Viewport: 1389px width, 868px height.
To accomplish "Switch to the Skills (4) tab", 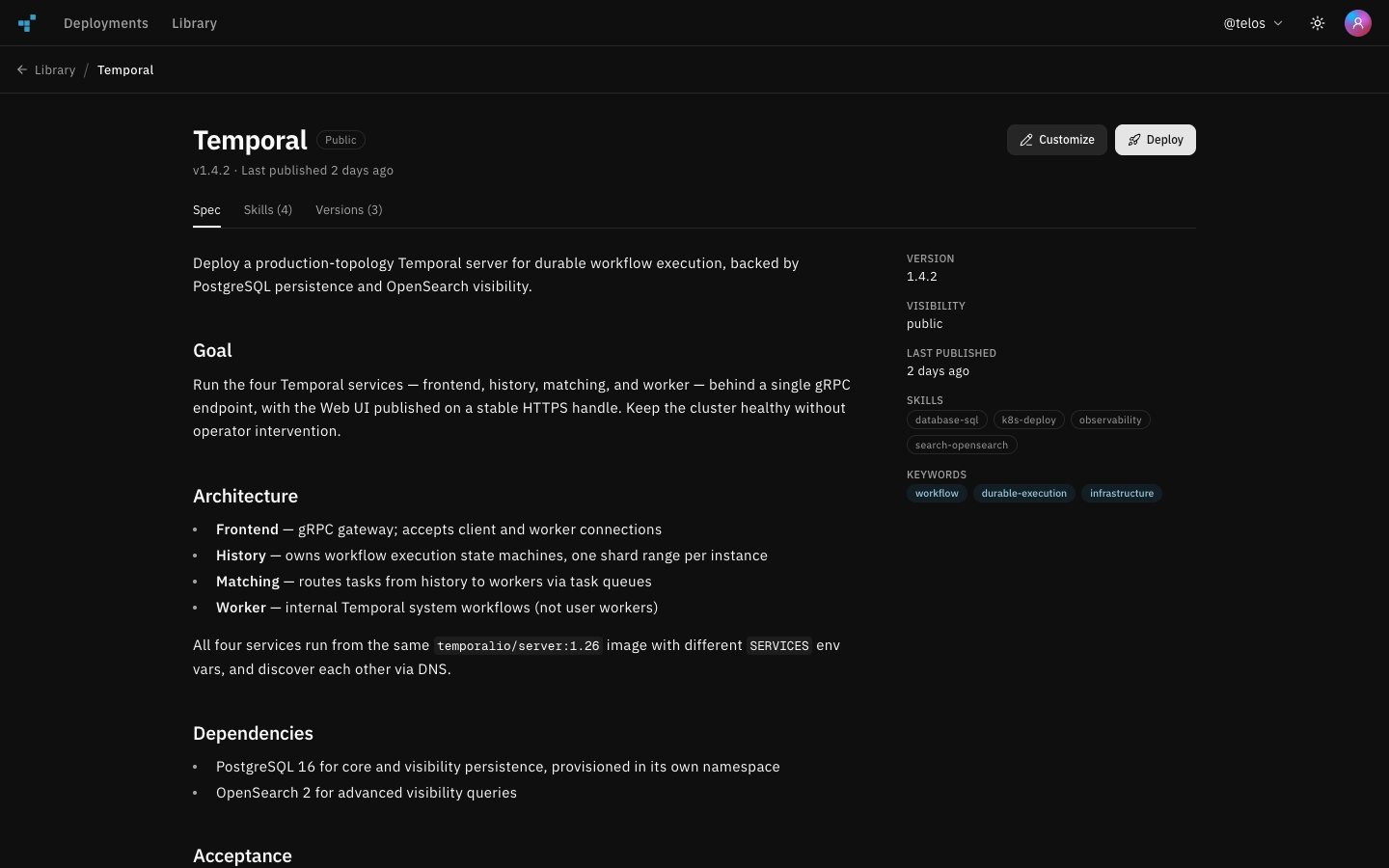I will pyautogui.click(x=268, y=210).
